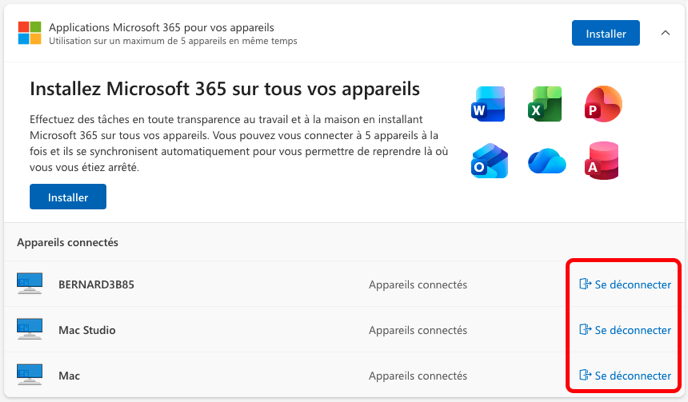This screenshot has height=402, width=688.
Task: Sign out BERNARD3B85 via Se déconnecter
Action: tap(625, 284)
